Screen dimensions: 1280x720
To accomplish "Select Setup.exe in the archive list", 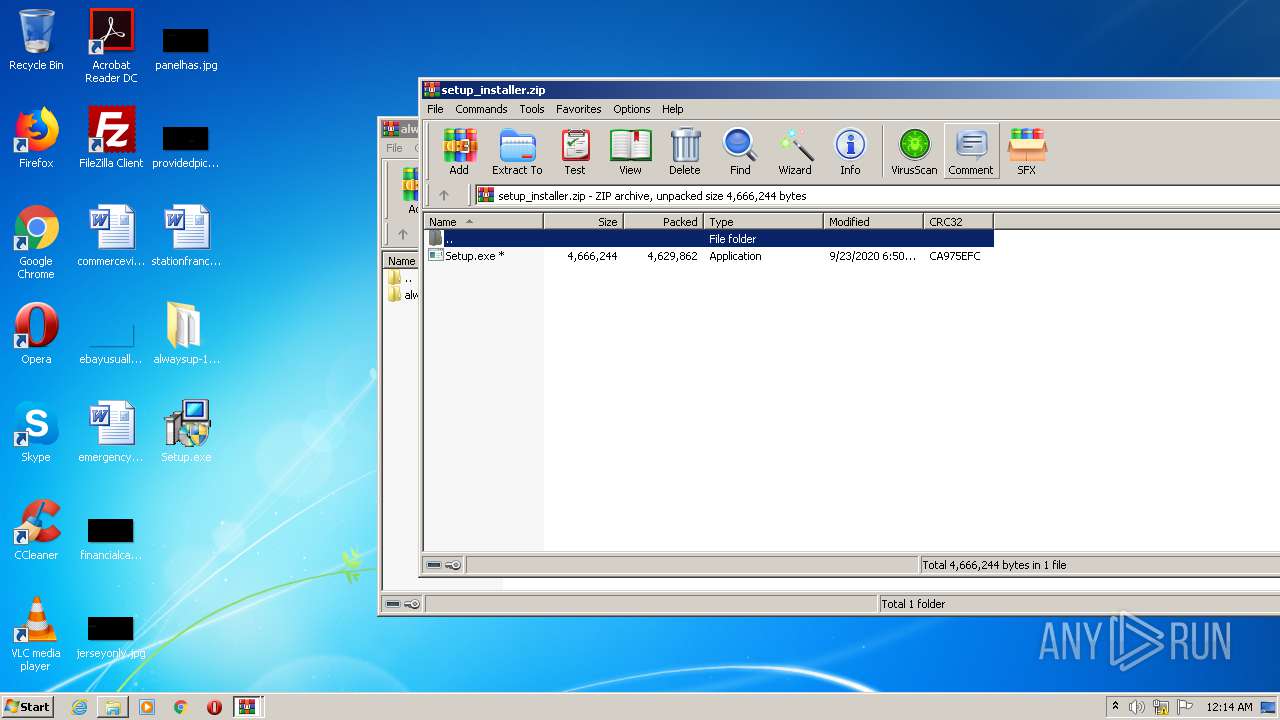I will 474,256.
